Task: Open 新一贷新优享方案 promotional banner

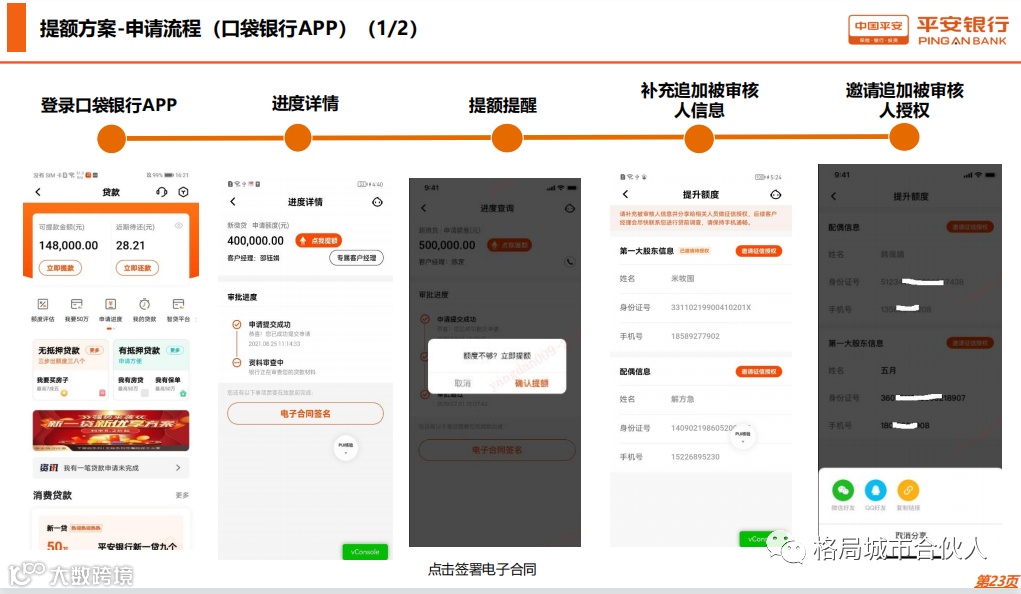Action: pos(111,431)
